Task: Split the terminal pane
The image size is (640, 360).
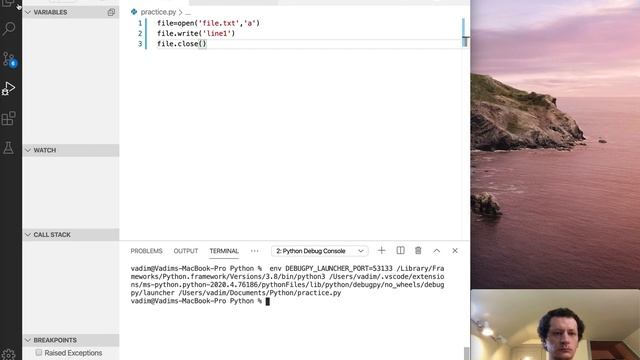Action: click(x=400, y=251)
